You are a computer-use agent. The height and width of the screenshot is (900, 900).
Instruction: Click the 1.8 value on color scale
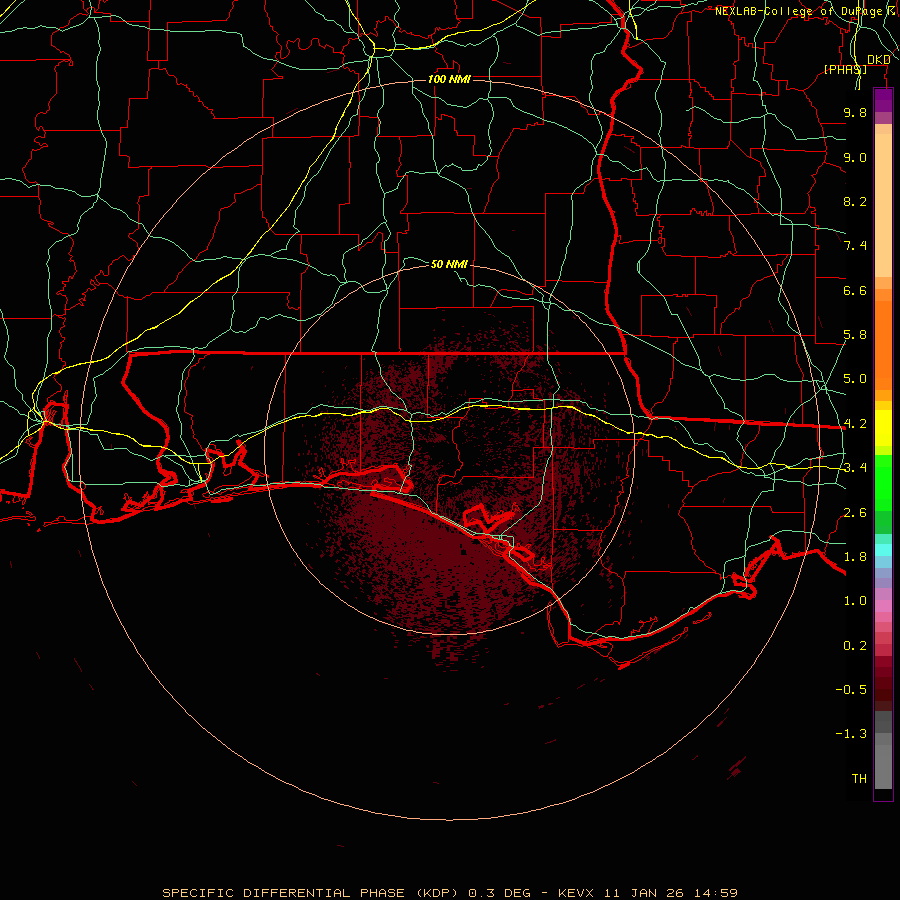pyautogui.click(x=855, y=557)
